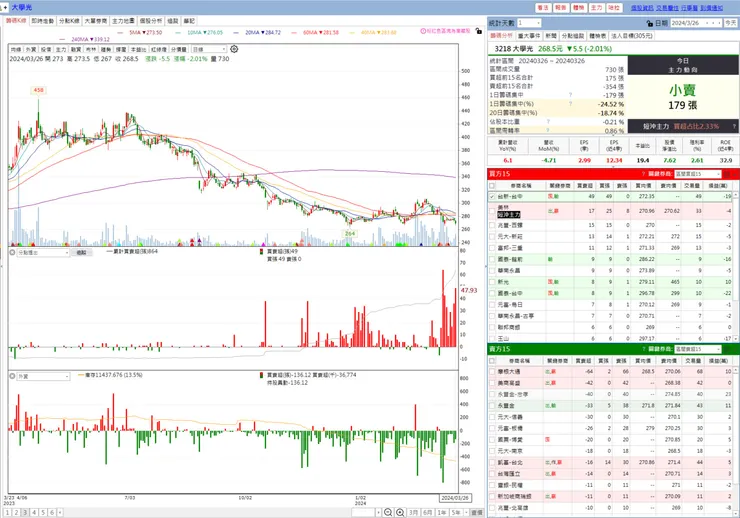Zoom in the chart with plus magnifier
Viewport: 740px width, 518px height.
click(400, 512)
